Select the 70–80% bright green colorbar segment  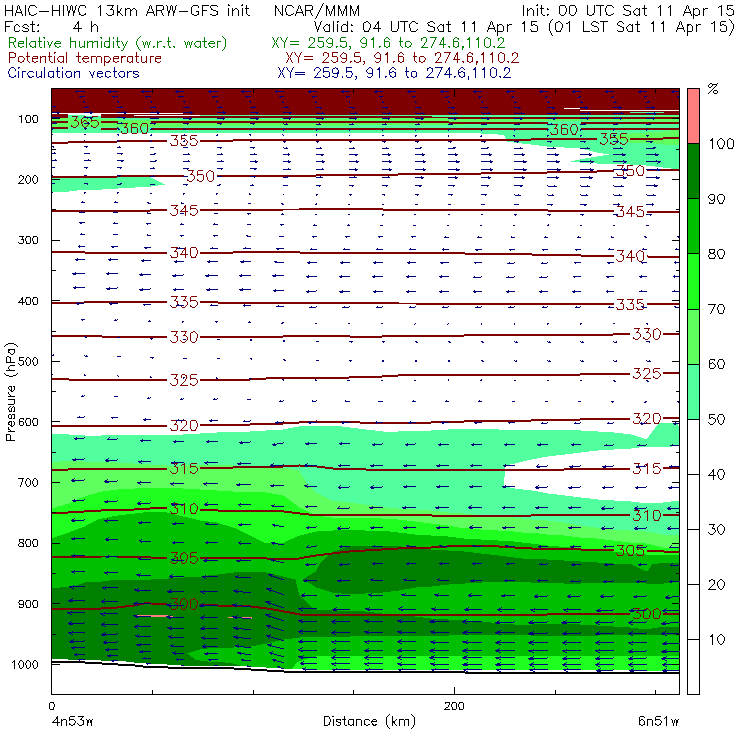tap(693, 281)
